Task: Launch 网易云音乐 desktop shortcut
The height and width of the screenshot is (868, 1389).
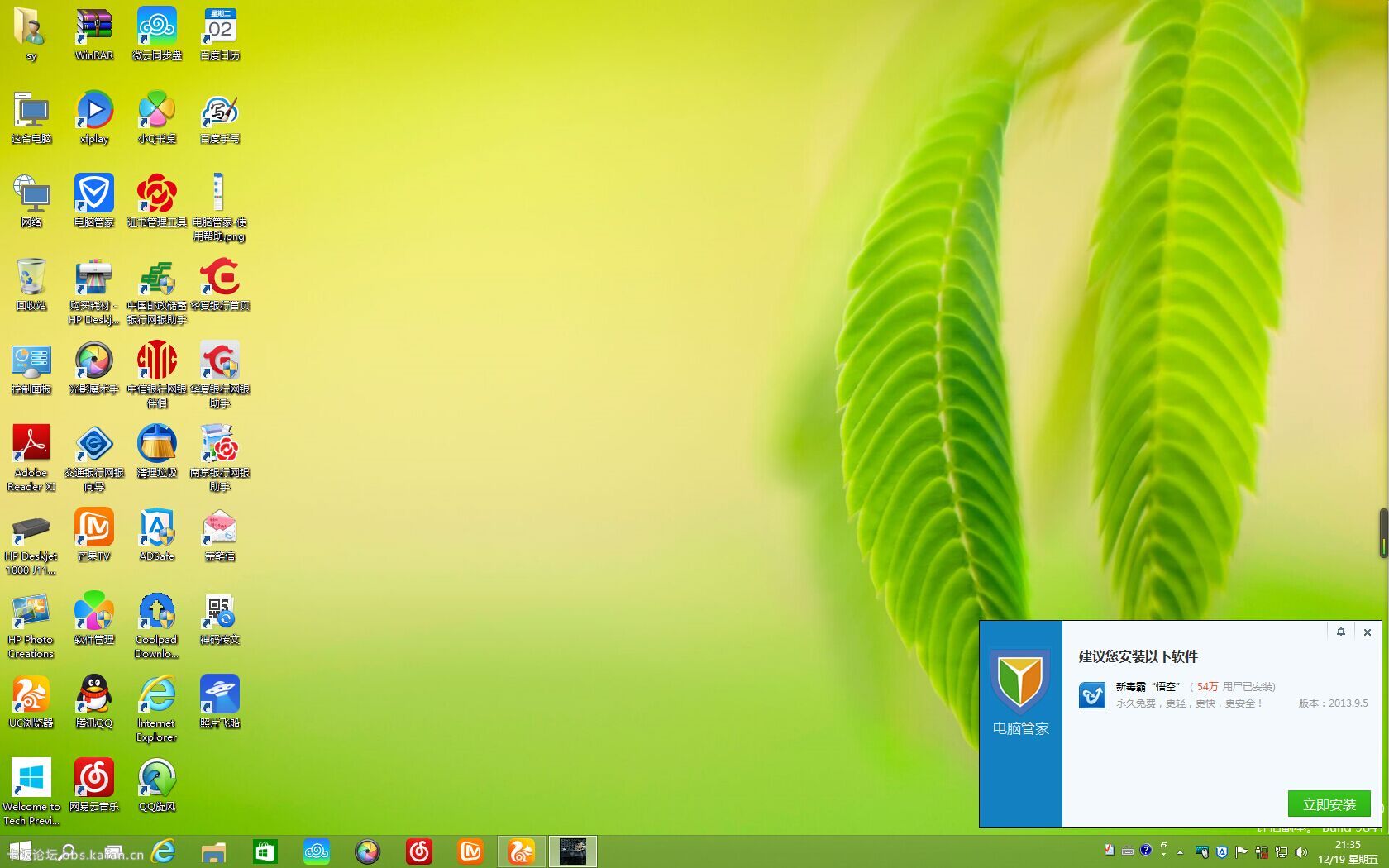Action: point(94,785)
